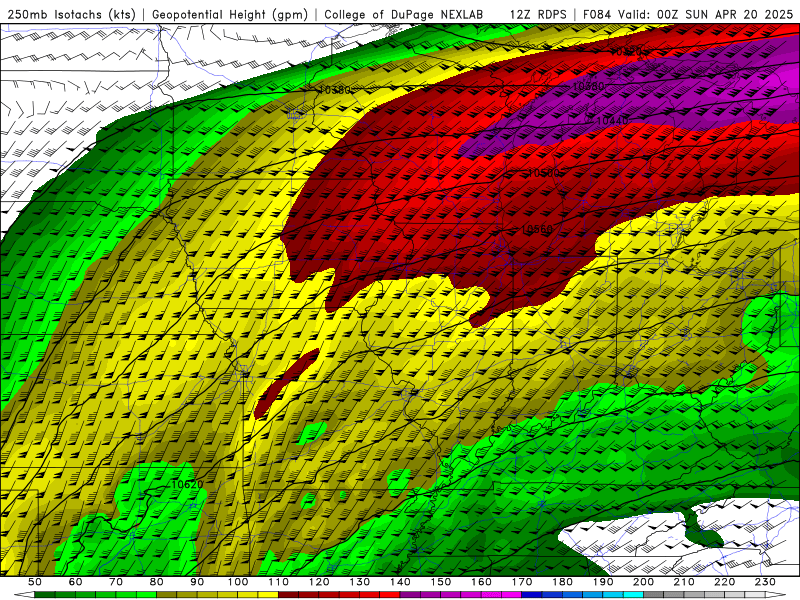Click the cyan swatch just before the 200 mark
The width and height of the screenshot is (800, 600).
pos(634,595)
